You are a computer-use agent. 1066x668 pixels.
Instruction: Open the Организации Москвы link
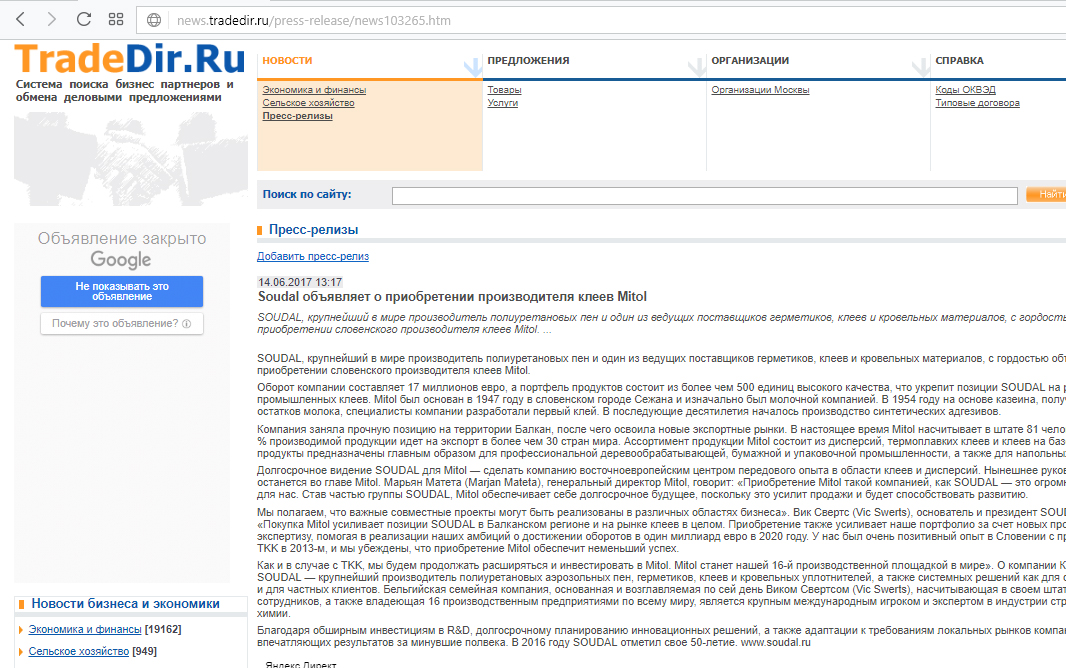(x=760, y=90)
